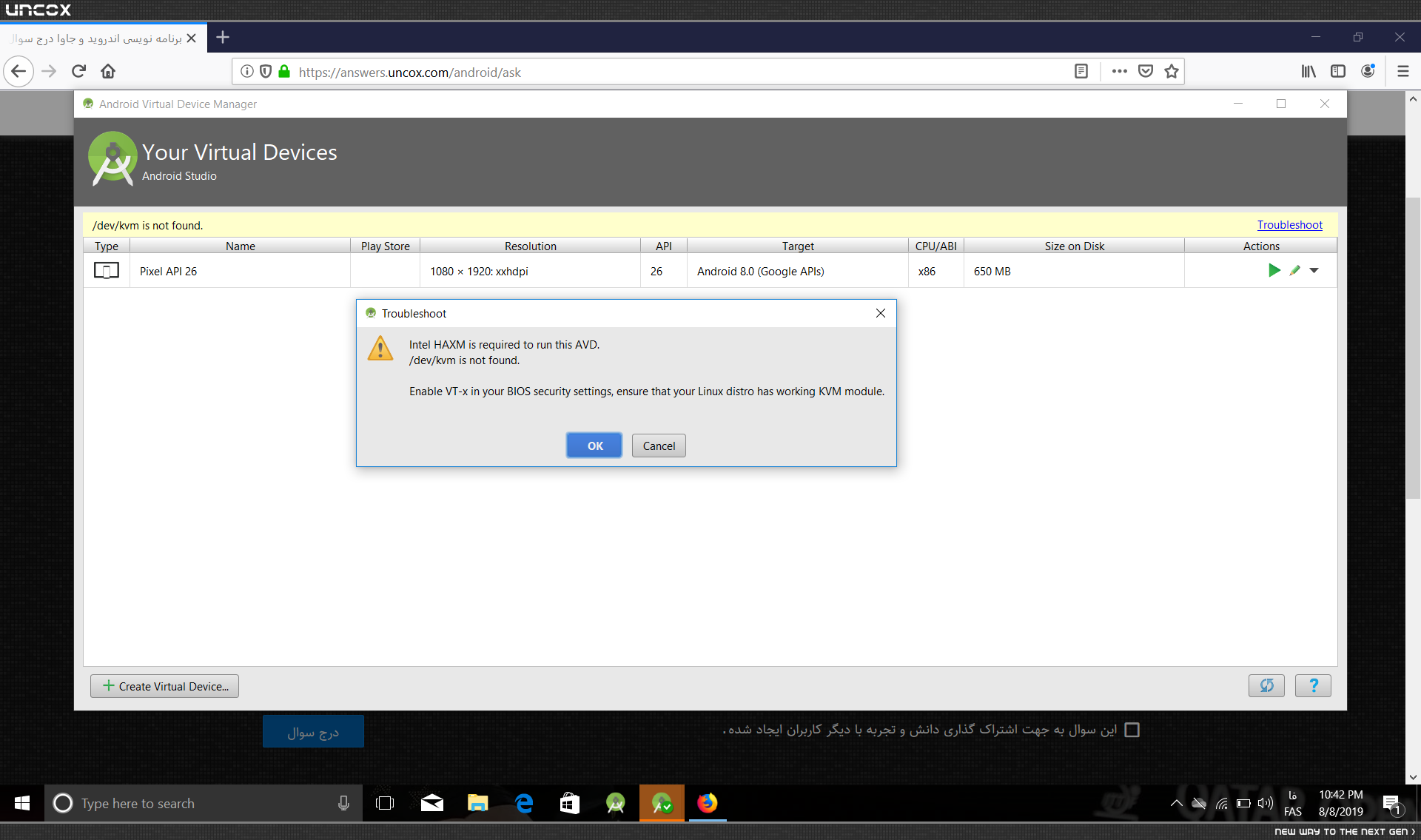Bookmark this page with the star icon
Image resolution: width=1421 pixels, height=840 pixels.
[1171, 72]
